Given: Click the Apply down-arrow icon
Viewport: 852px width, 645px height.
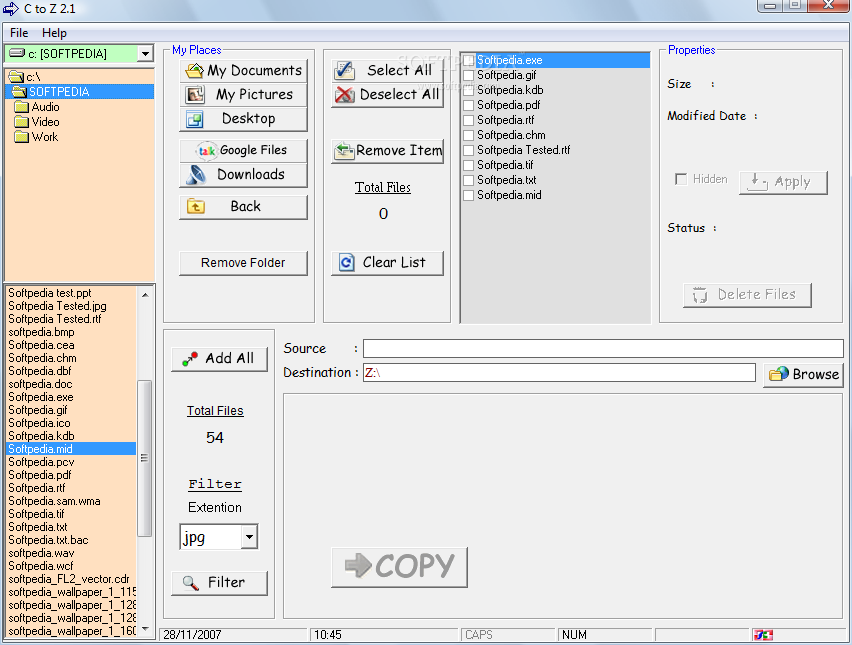Looking at the screenshot, I should 756,182.
